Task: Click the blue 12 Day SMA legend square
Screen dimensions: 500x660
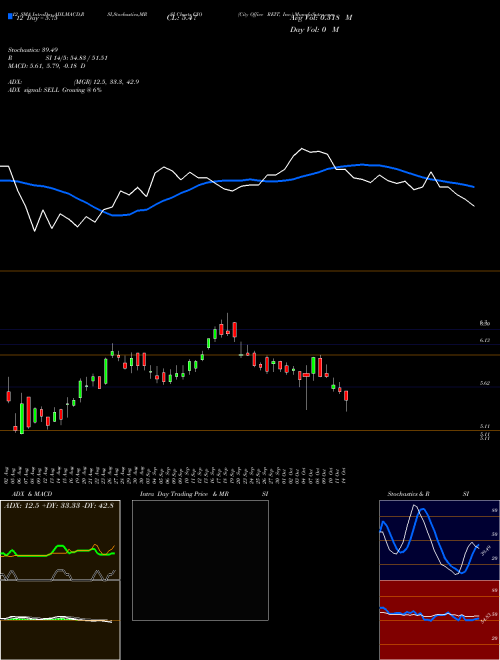Action: (x=10, y=16)
